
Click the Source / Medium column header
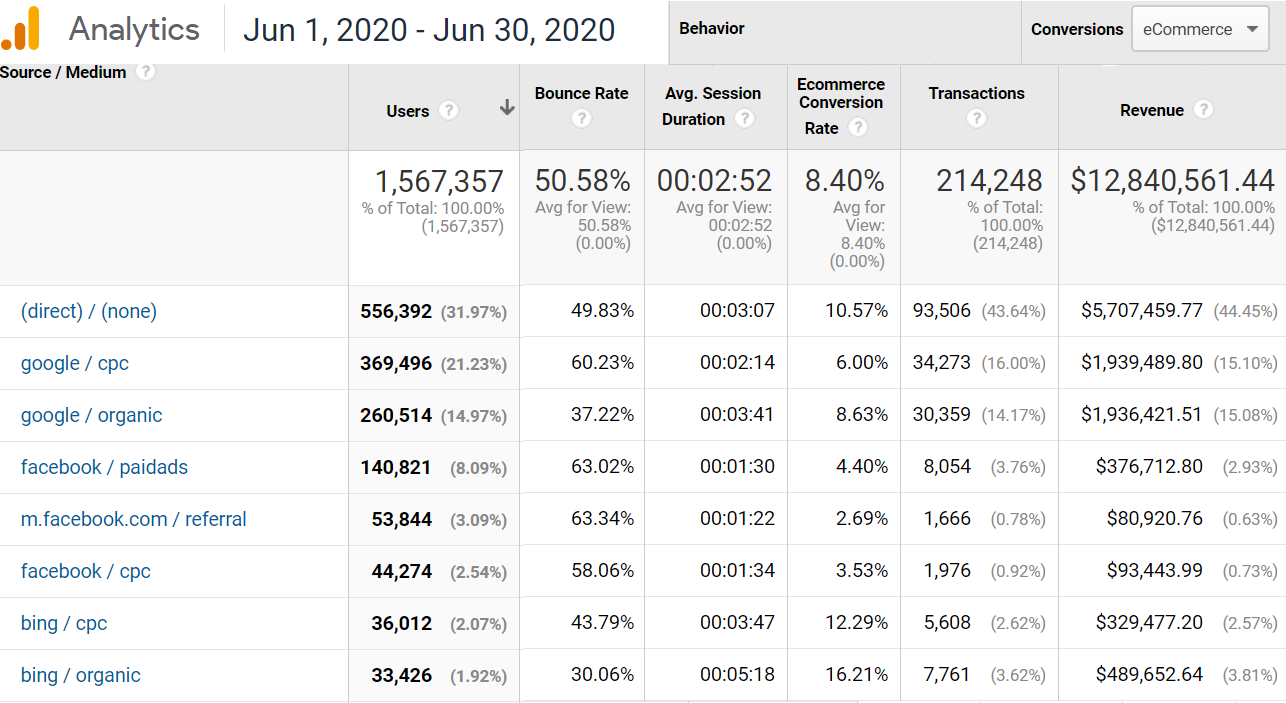pyautogui.click(x=63, y=72)
